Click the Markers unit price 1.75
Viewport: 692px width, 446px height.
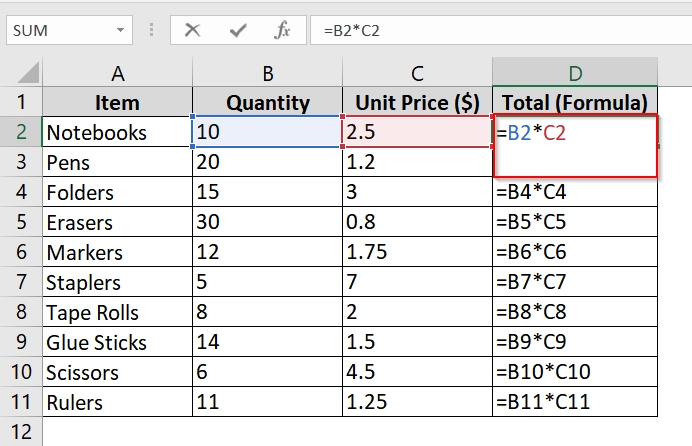[417, 252]
